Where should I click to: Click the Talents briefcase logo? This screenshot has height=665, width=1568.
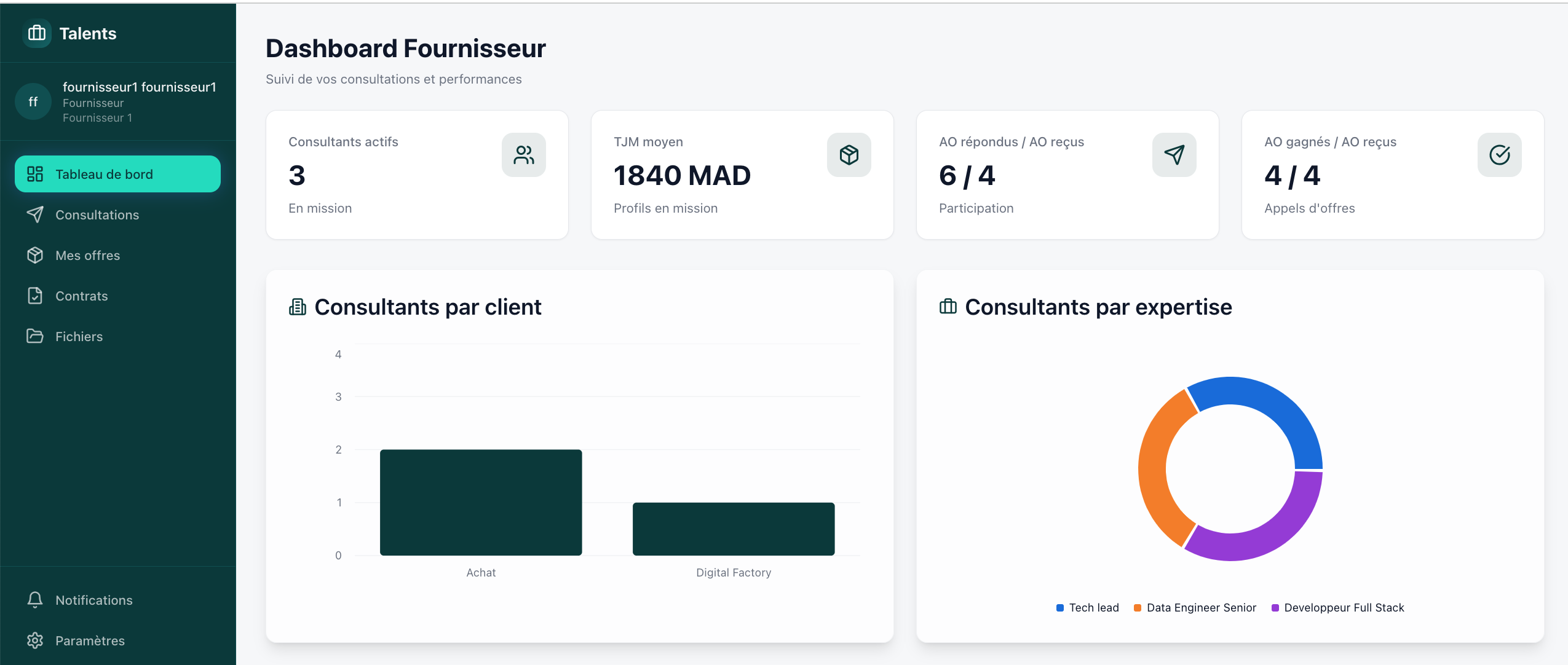click(x=37, y=33)
